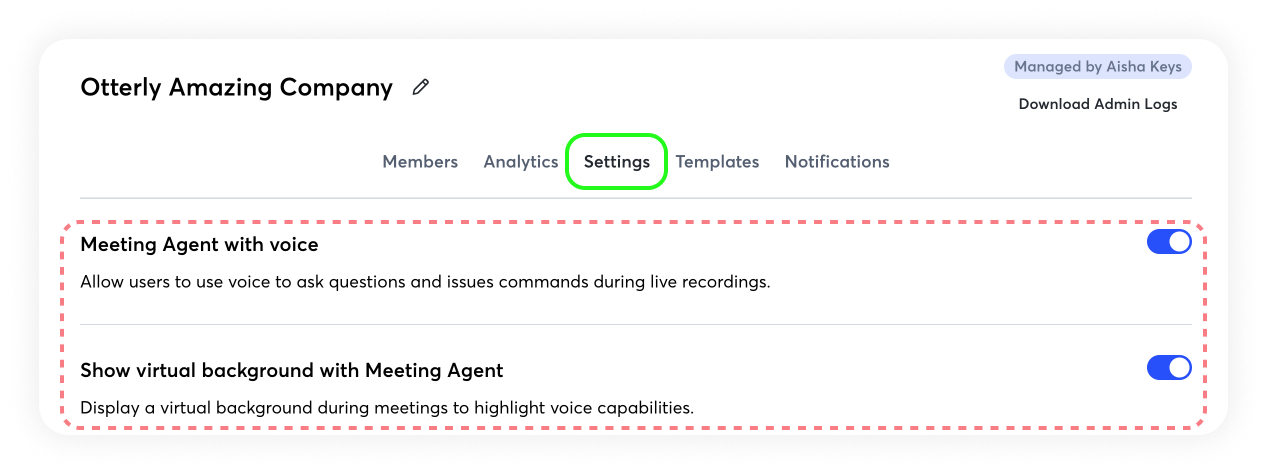The image size is (1267, 474).
Task: Click the Managed by Aisha Keys badge
Action: coord(1097,67)
